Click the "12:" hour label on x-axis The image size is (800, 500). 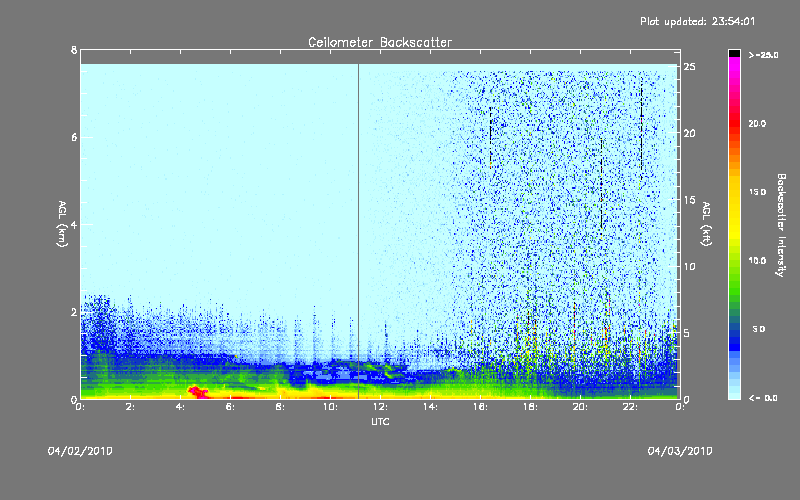point(381,407)
